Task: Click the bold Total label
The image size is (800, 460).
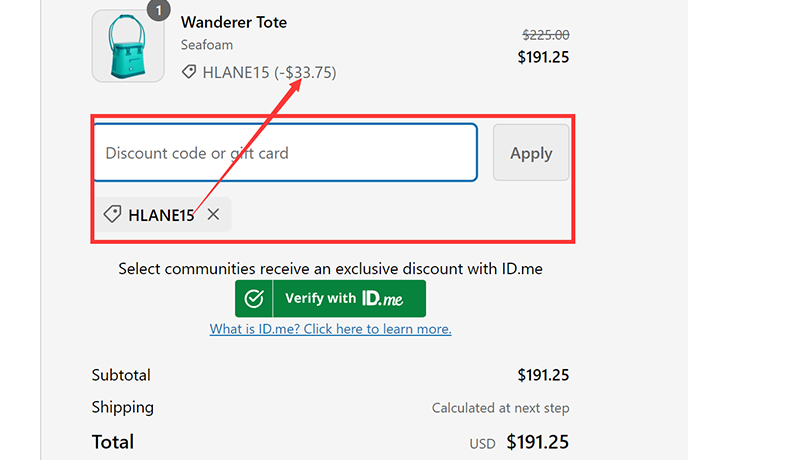Action: click(113, 441)
